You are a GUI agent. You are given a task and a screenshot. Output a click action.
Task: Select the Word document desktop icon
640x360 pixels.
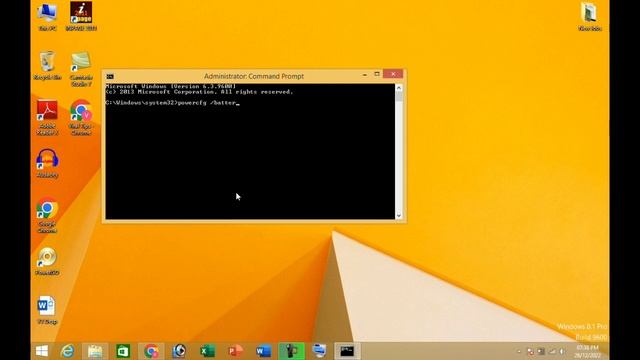click(x=47, y=310)
